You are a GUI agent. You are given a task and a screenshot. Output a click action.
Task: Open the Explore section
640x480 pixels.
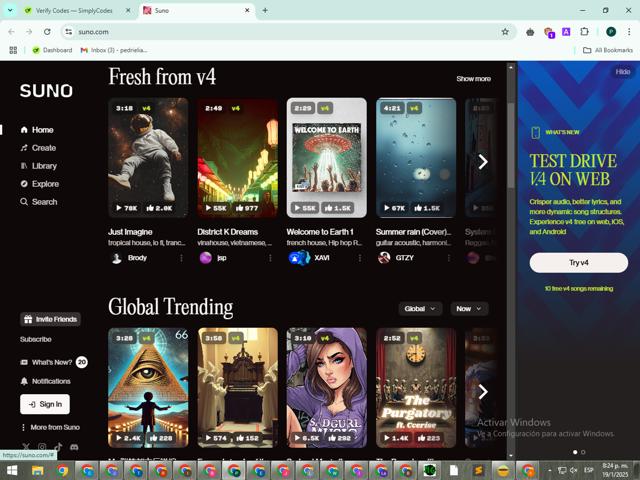pos(40,184)
